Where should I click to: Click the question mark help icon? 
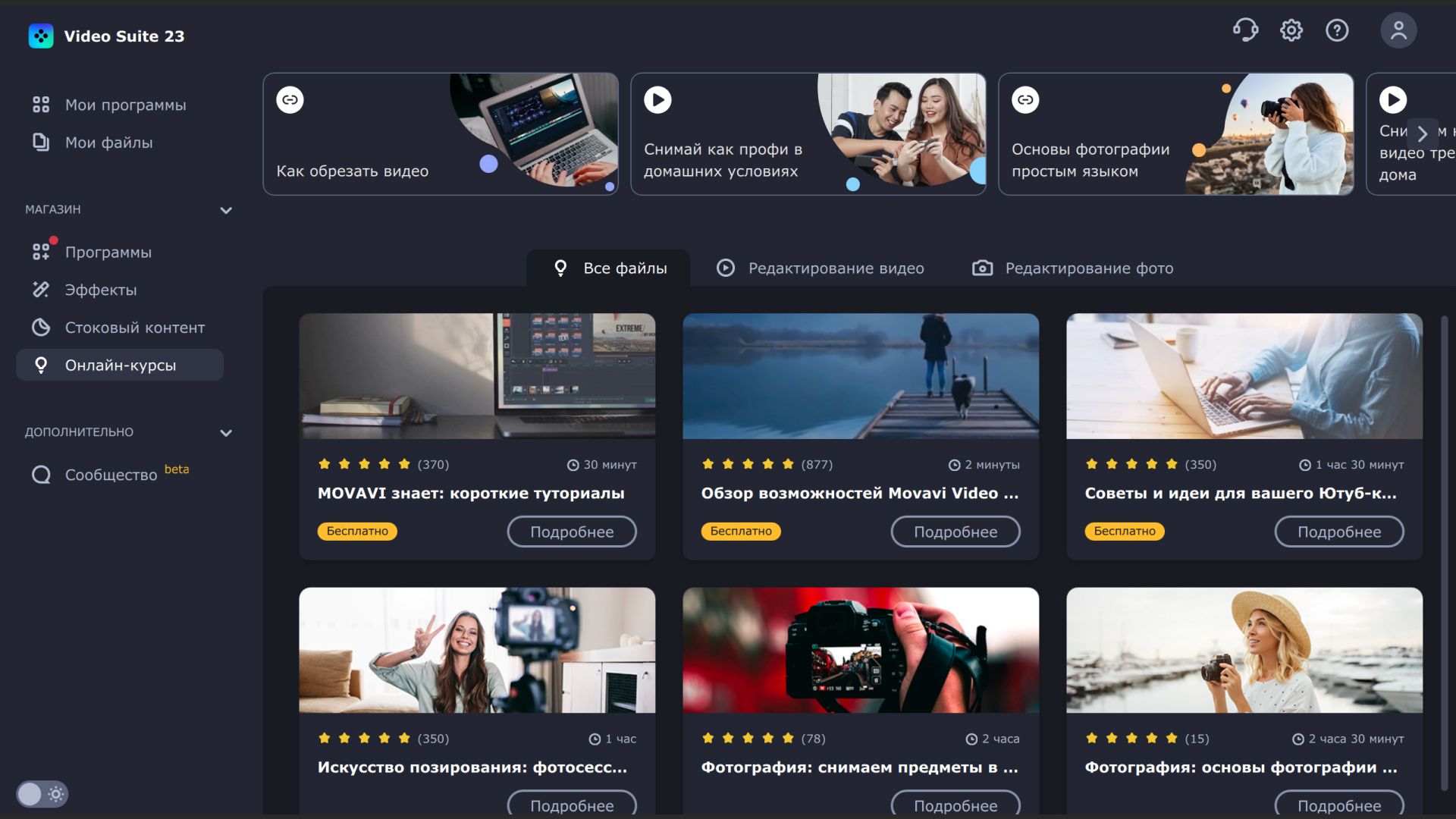1336,30
